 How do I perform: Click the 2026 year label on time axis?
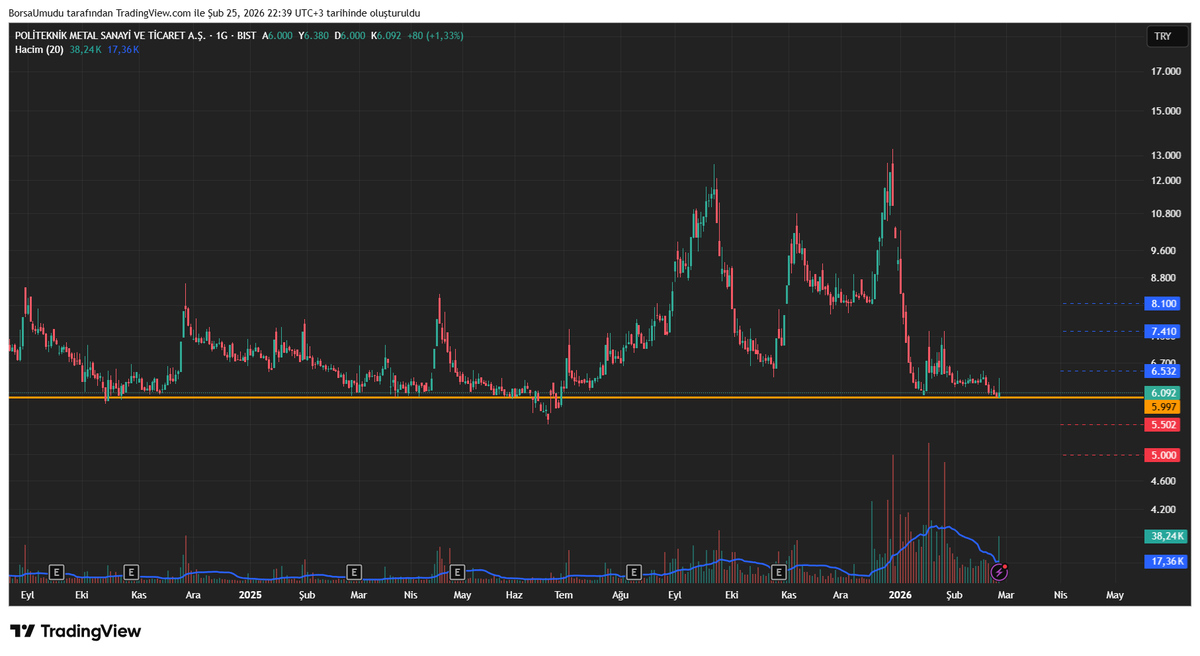(x=901, y=595)
